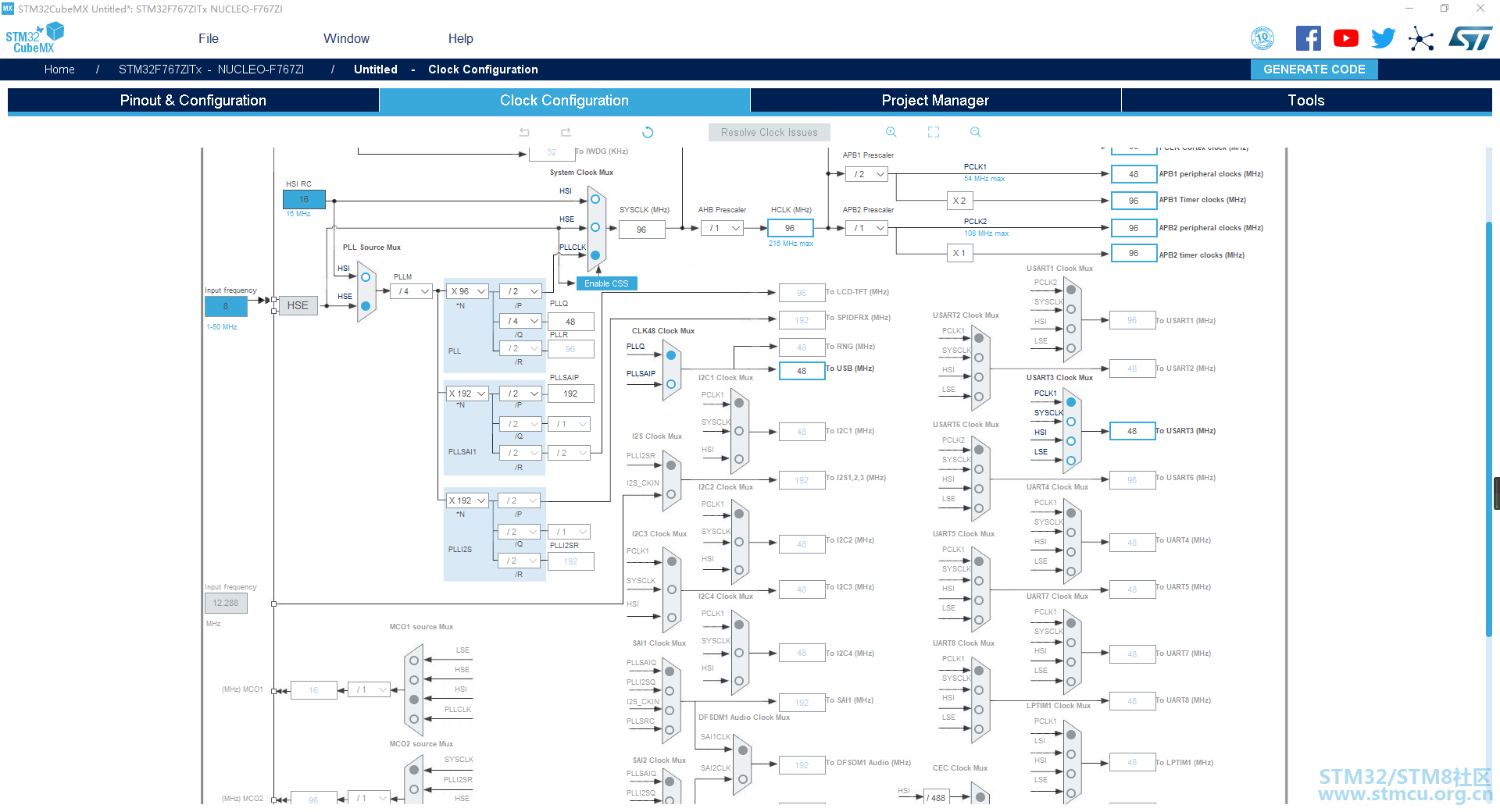Click the STM32CubeMX logo
1500x812 pixels.
click(34, 38)
